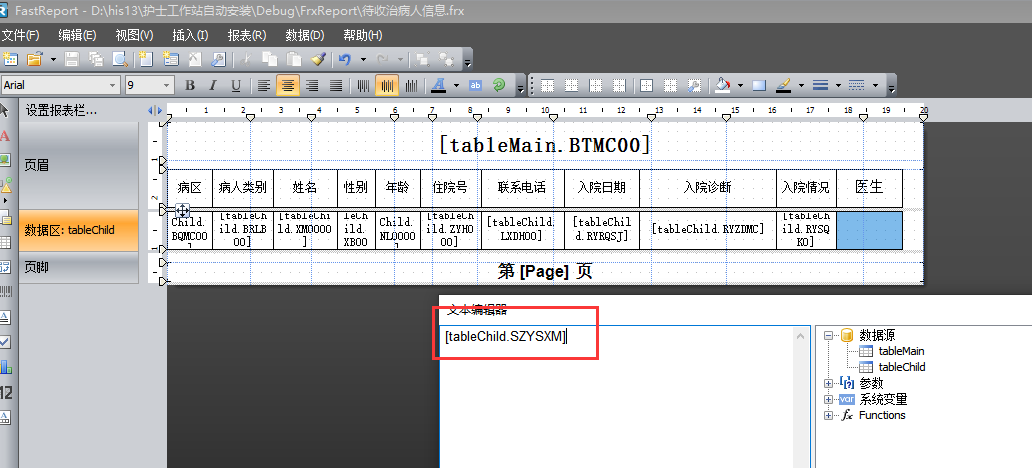Open the 文件(F) menu

click(20, 36)
